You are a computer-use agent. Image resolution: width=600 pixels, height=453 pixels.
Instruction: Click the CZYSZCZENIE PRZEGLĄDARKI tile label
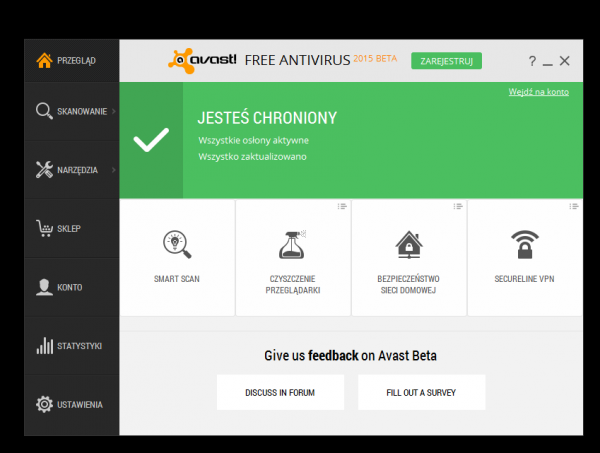293,284
